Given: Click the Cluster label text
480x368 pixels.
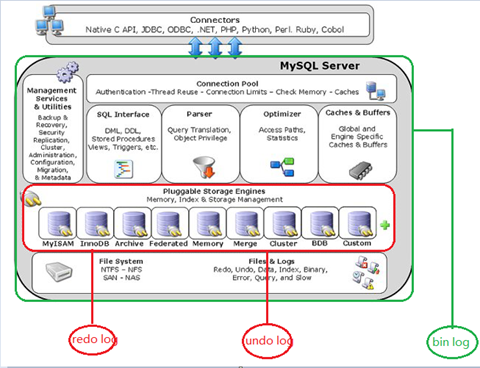Looking at the screenshot, I should pyautogui.click(x=283, y=244).
